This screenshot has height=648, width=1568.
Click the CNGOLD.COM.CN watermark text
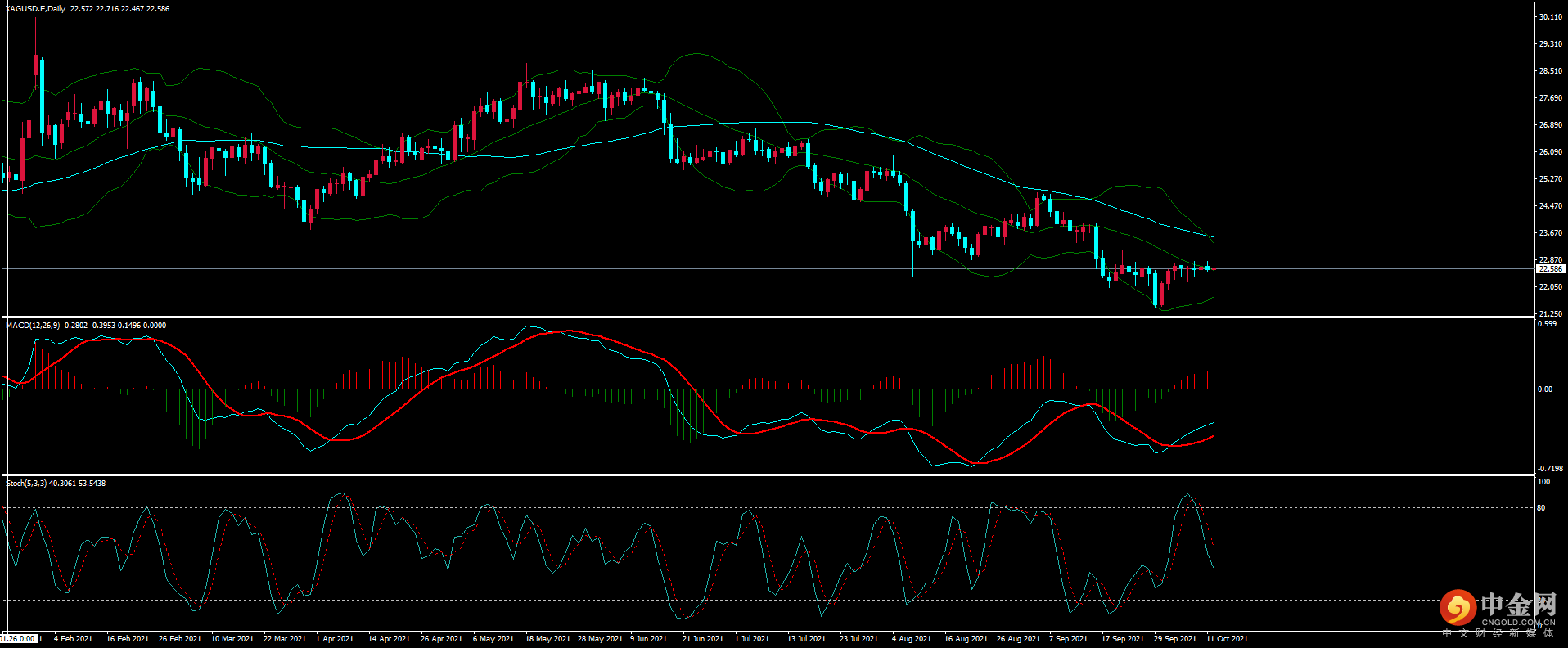pyautogui.click(x=1518, y=623)
